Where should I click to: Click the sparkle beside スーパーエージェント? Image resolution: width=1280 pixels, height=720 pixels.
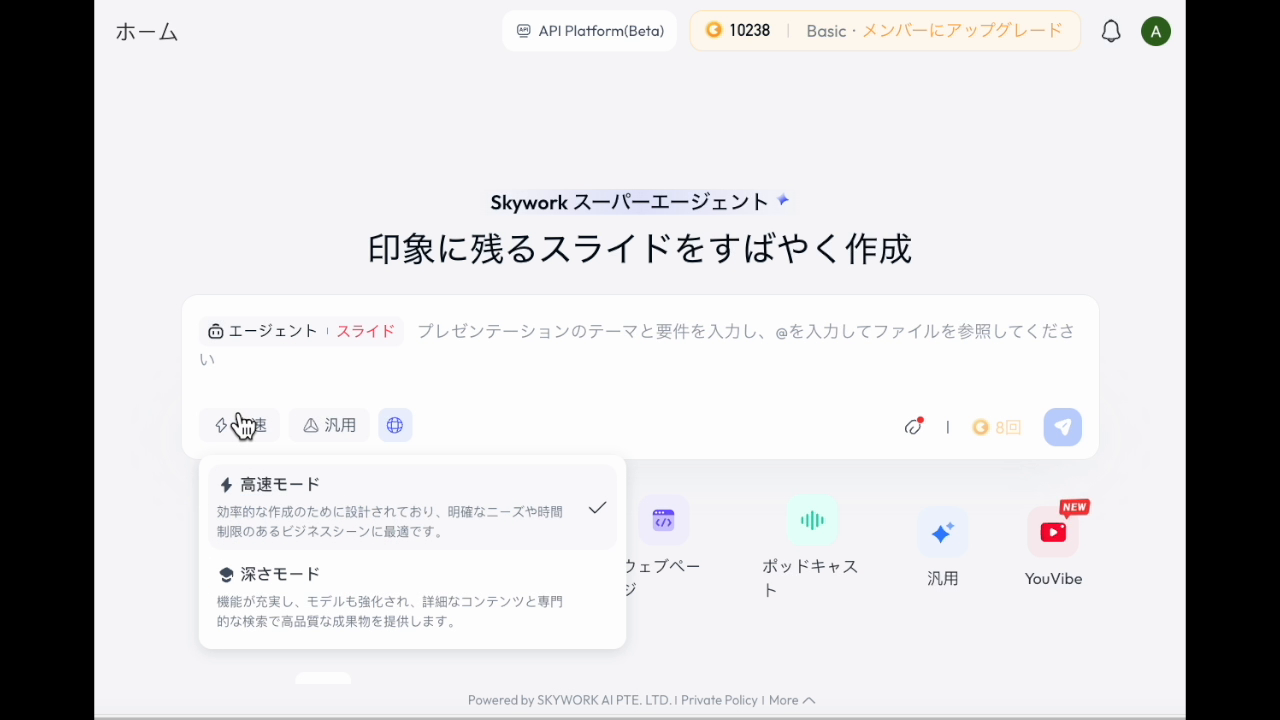pyautogui.click(x=783, y=200)
